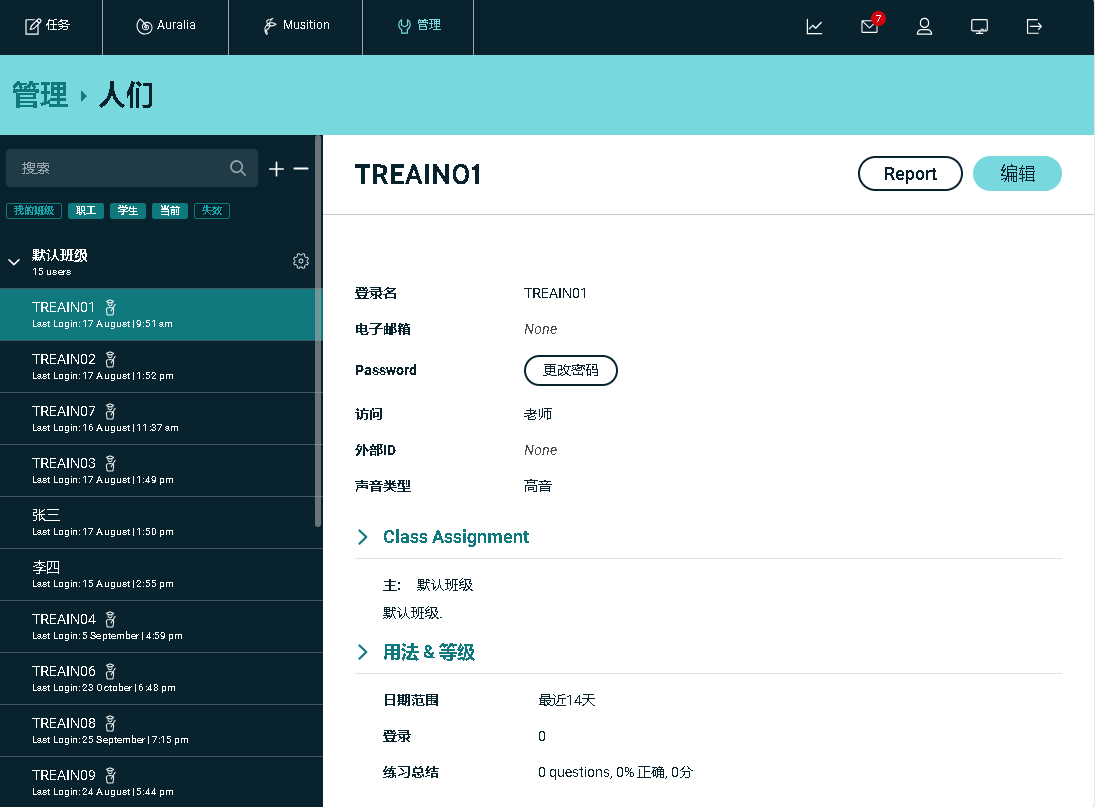1095x807 pixels.
Task: Click the 老师 access value
Action: (538, 414)
